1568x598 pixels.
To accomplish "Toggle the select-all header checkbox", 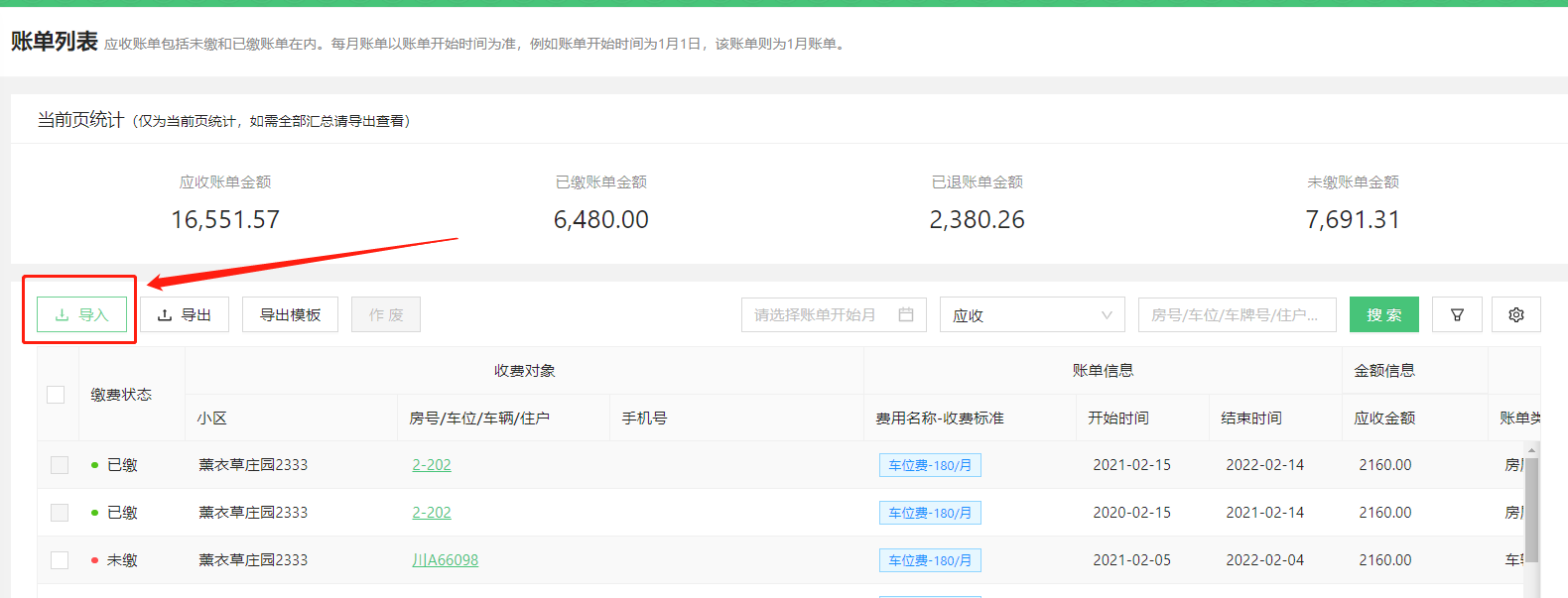I will point(56,395).
